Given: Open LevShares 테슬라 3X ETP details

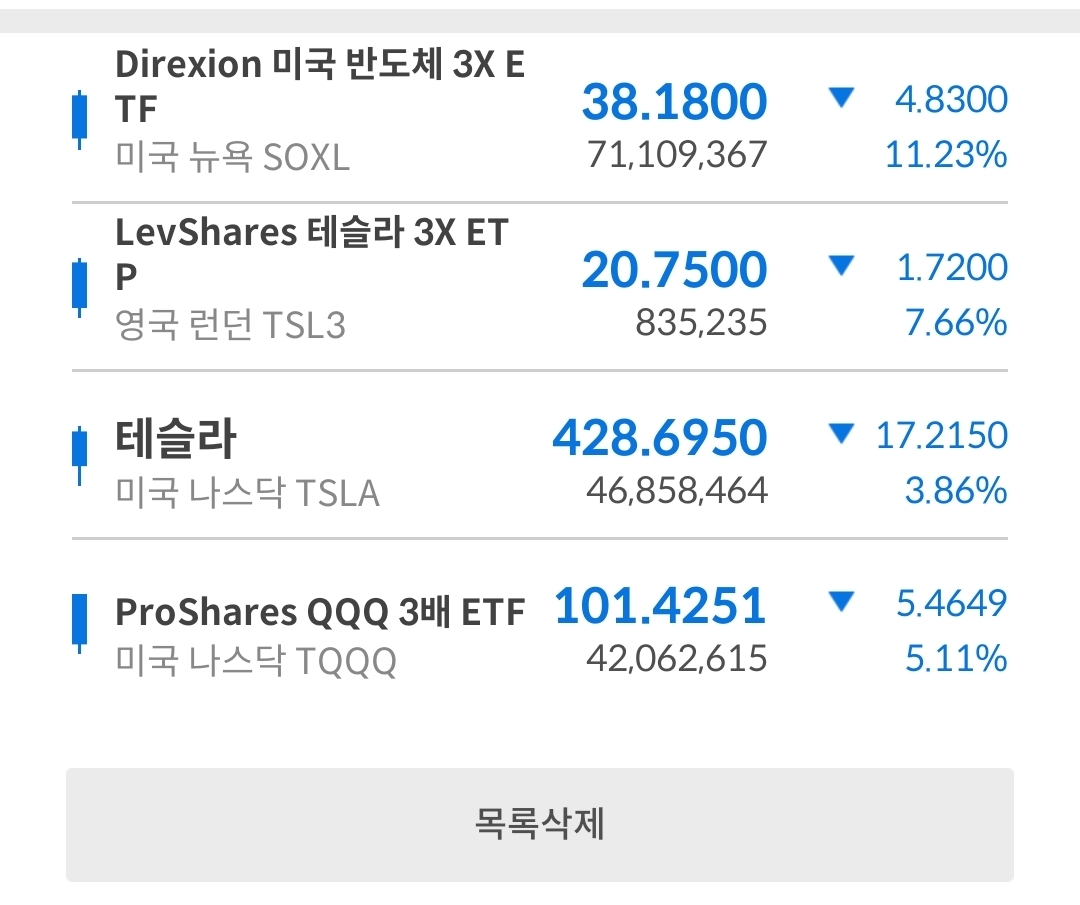Looking at the screenshot, I should coord(312,254).
